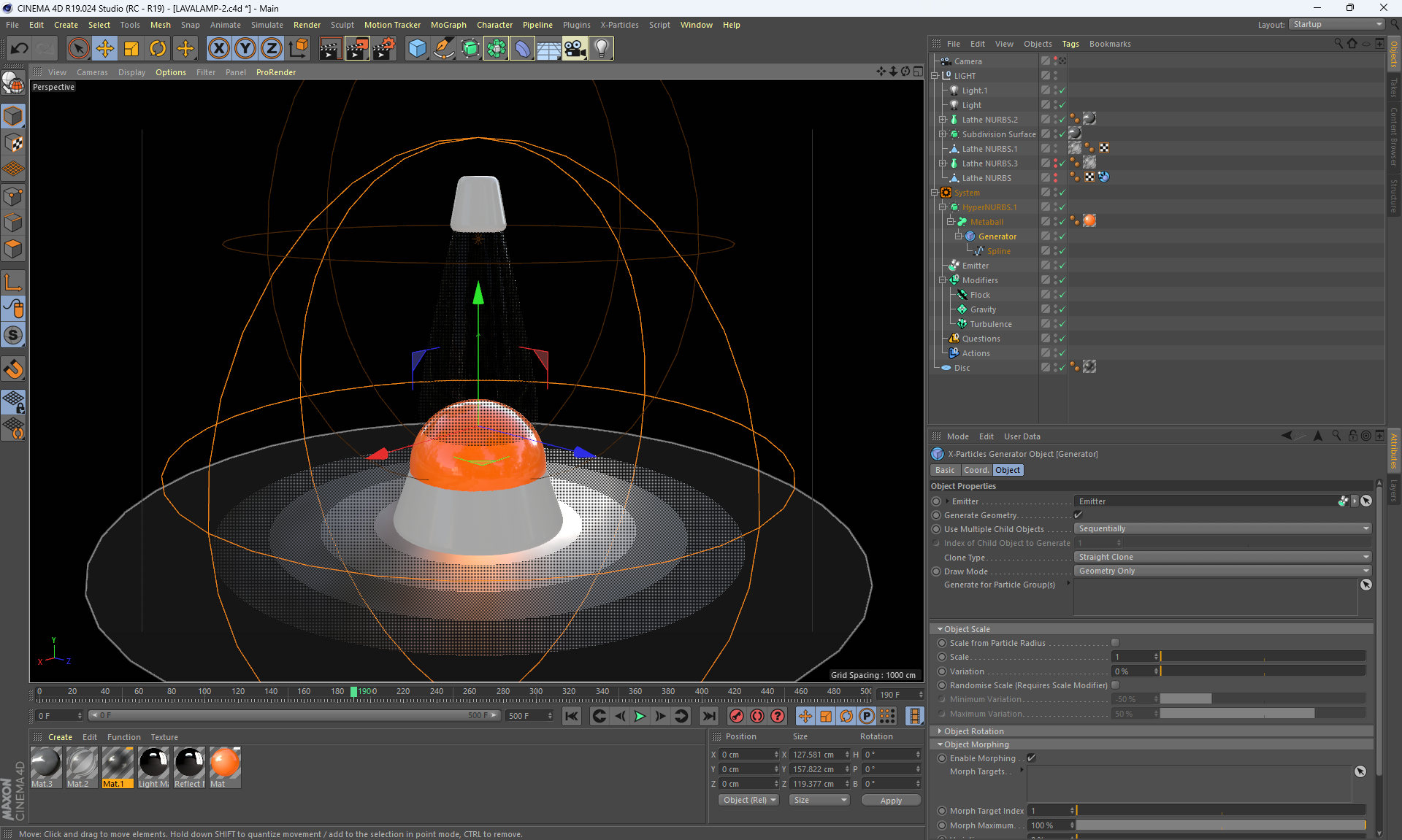Switch to the Coord. tab
Screen dimensions: 1402x840
976,470
